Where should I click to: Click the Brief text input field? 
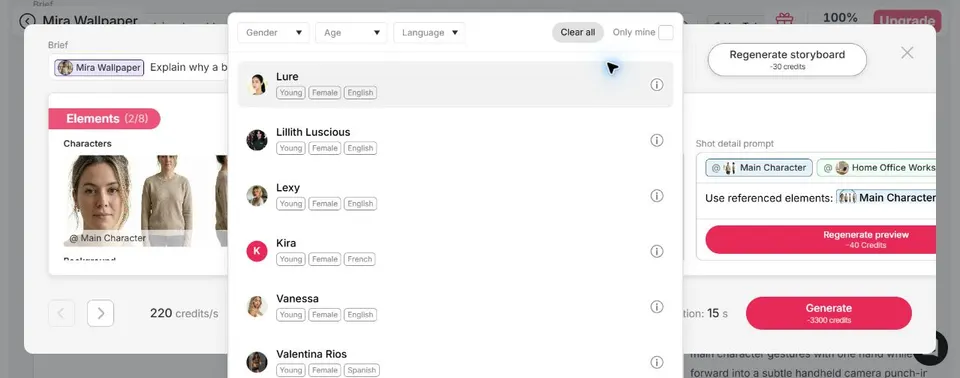tap(139, 67)
